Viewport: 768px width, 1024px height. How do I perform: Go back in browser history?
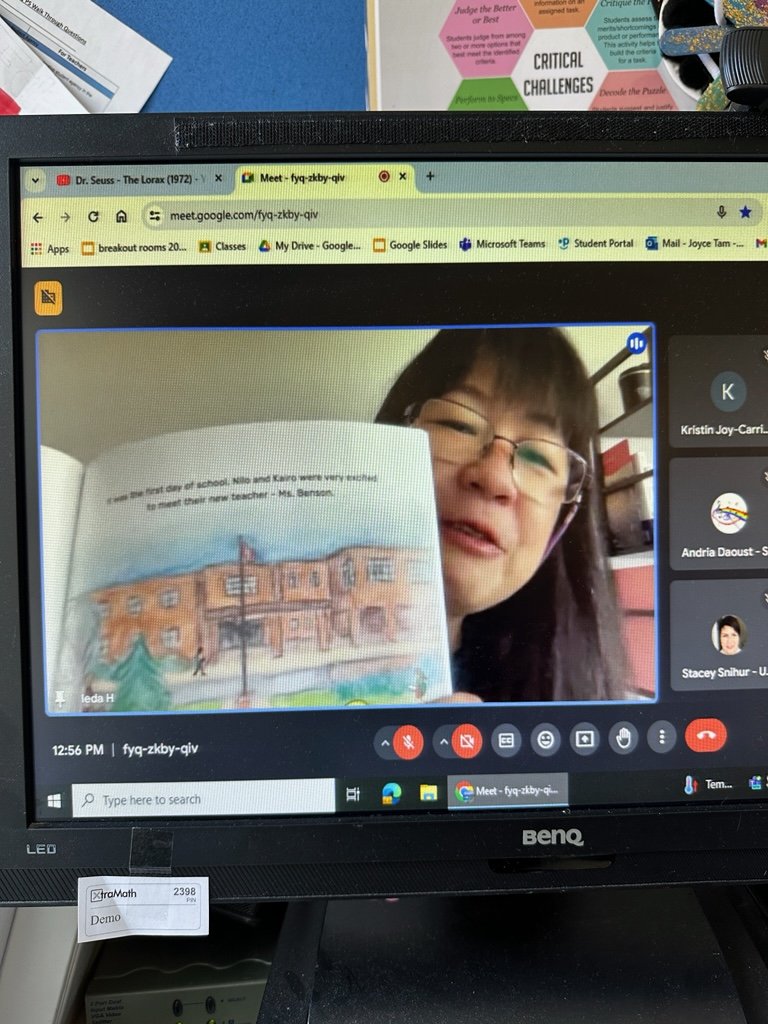click(38, 217)
